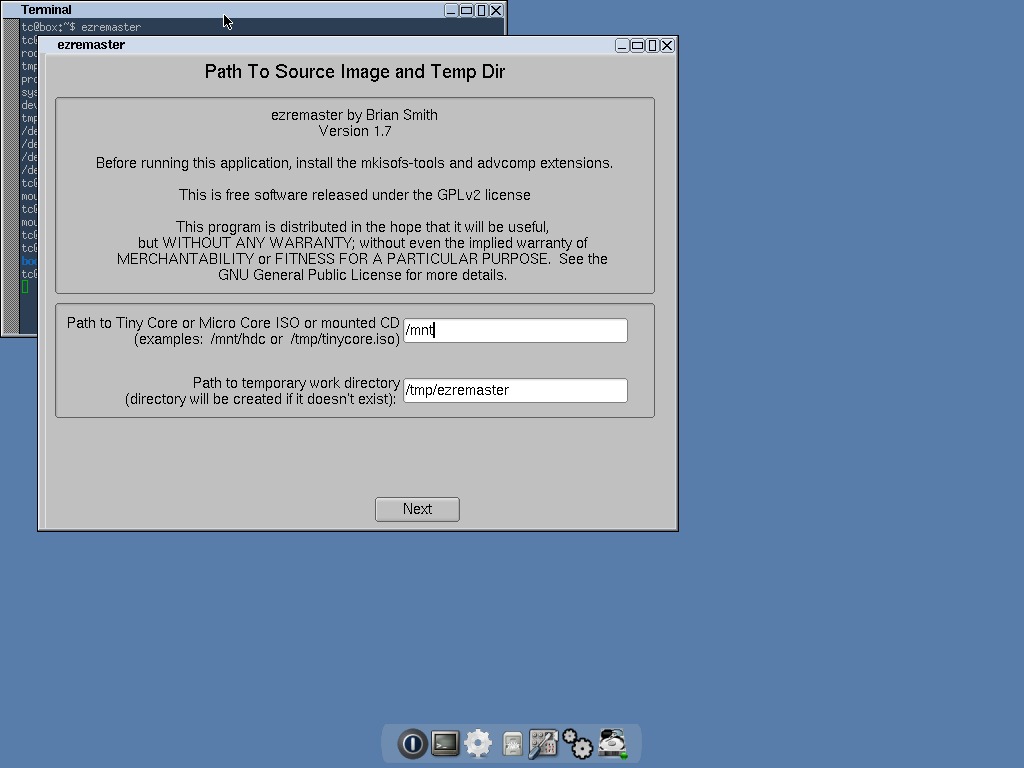
Task: Select the temporary work directory input field
Action: [515, 390]
